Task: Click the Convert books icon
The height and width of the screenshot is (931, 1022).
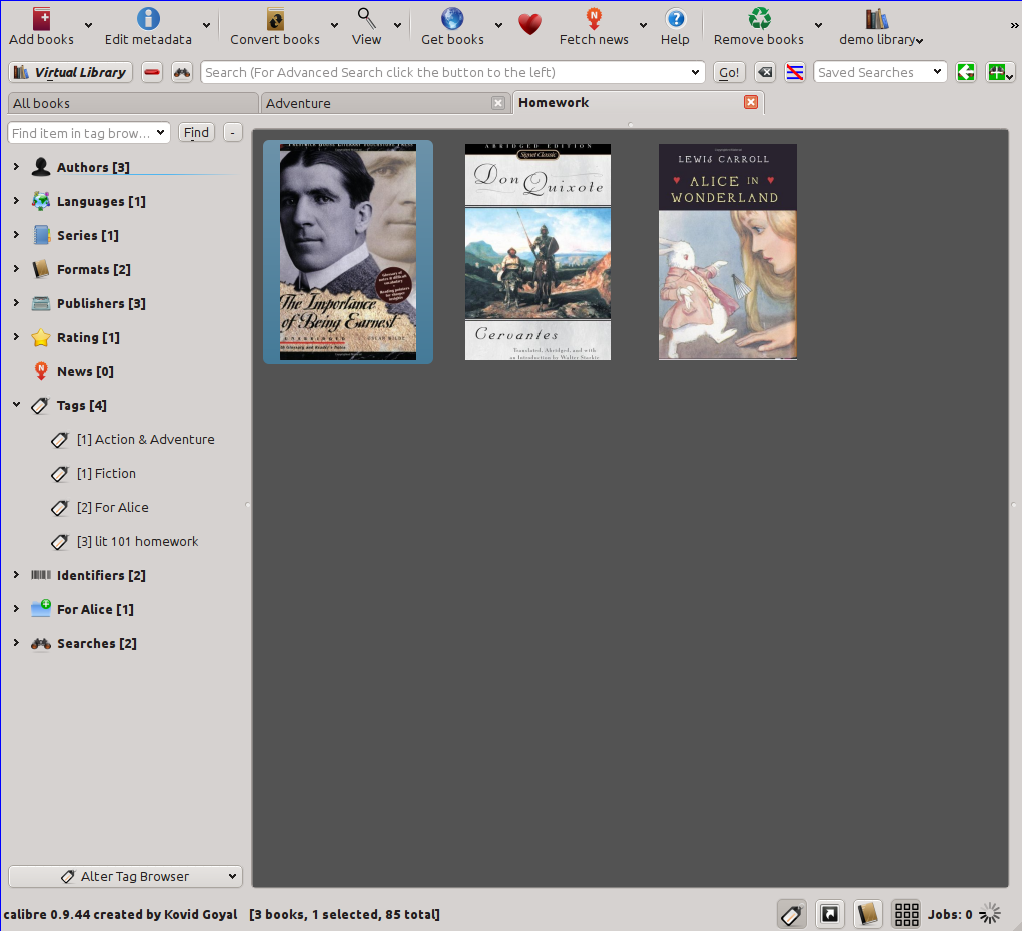Action: 275,18
